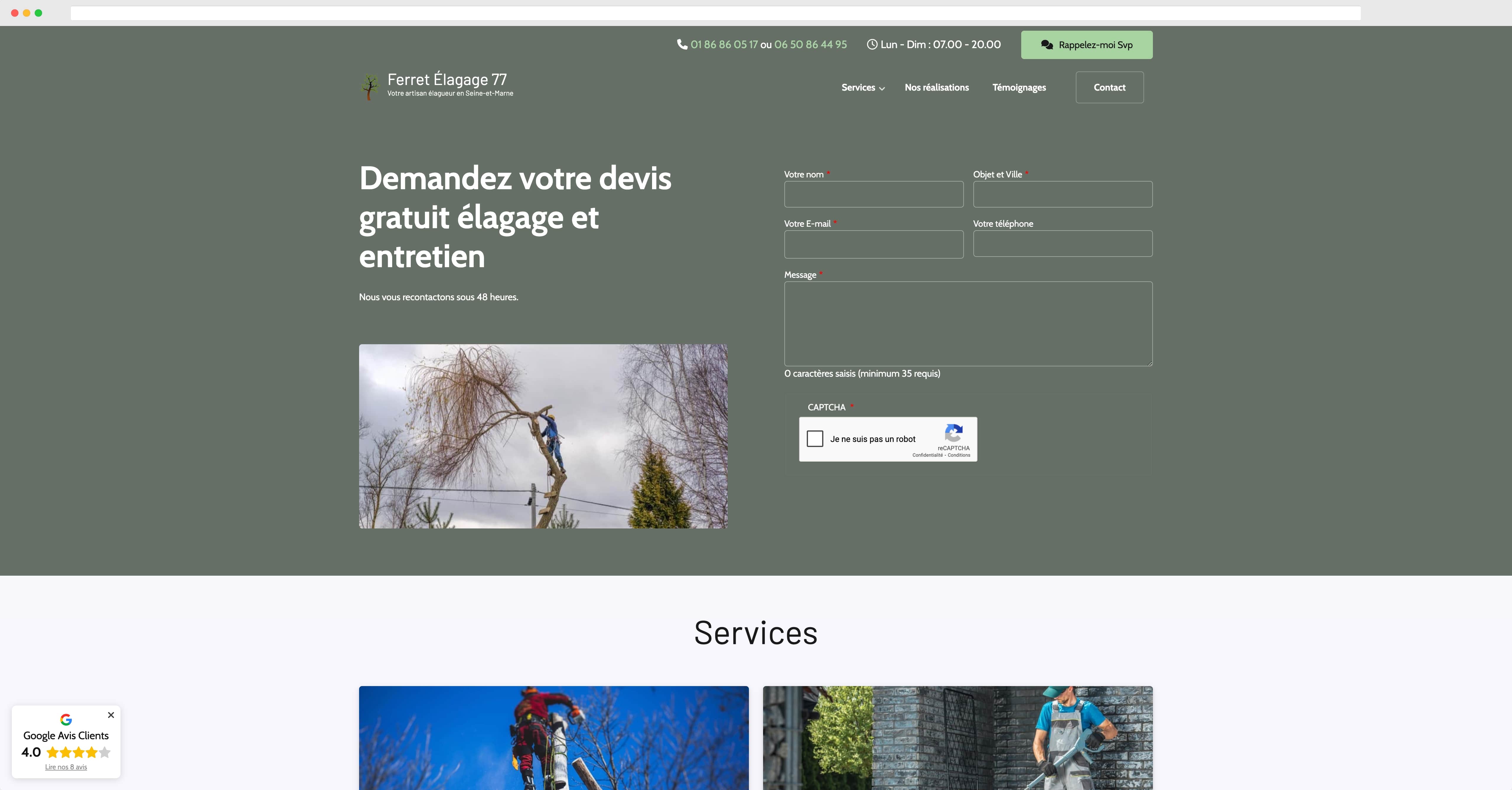The height and width of the screenshot is (790, 1512).
Task: Click the Ferret Élagage tree logo
Action: click(x=370, y=87)
